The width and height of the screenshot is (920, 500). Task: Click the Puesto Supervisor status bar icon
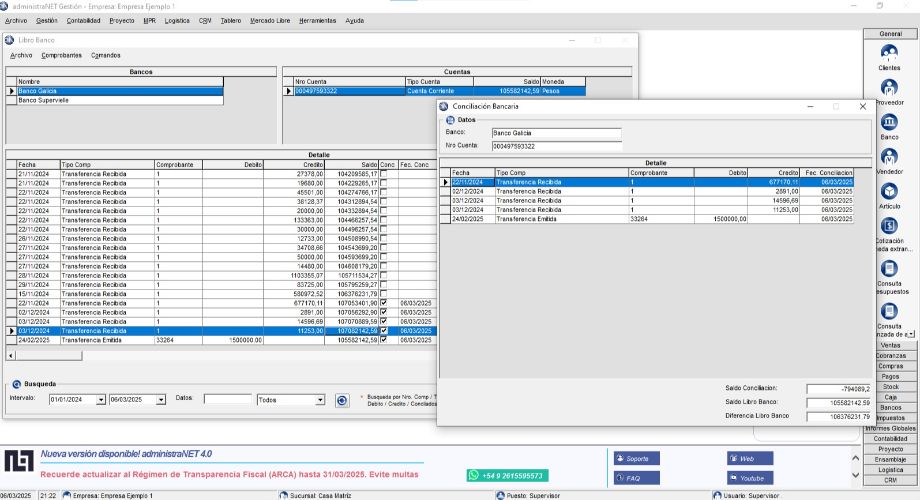click(x=500, y=495)
